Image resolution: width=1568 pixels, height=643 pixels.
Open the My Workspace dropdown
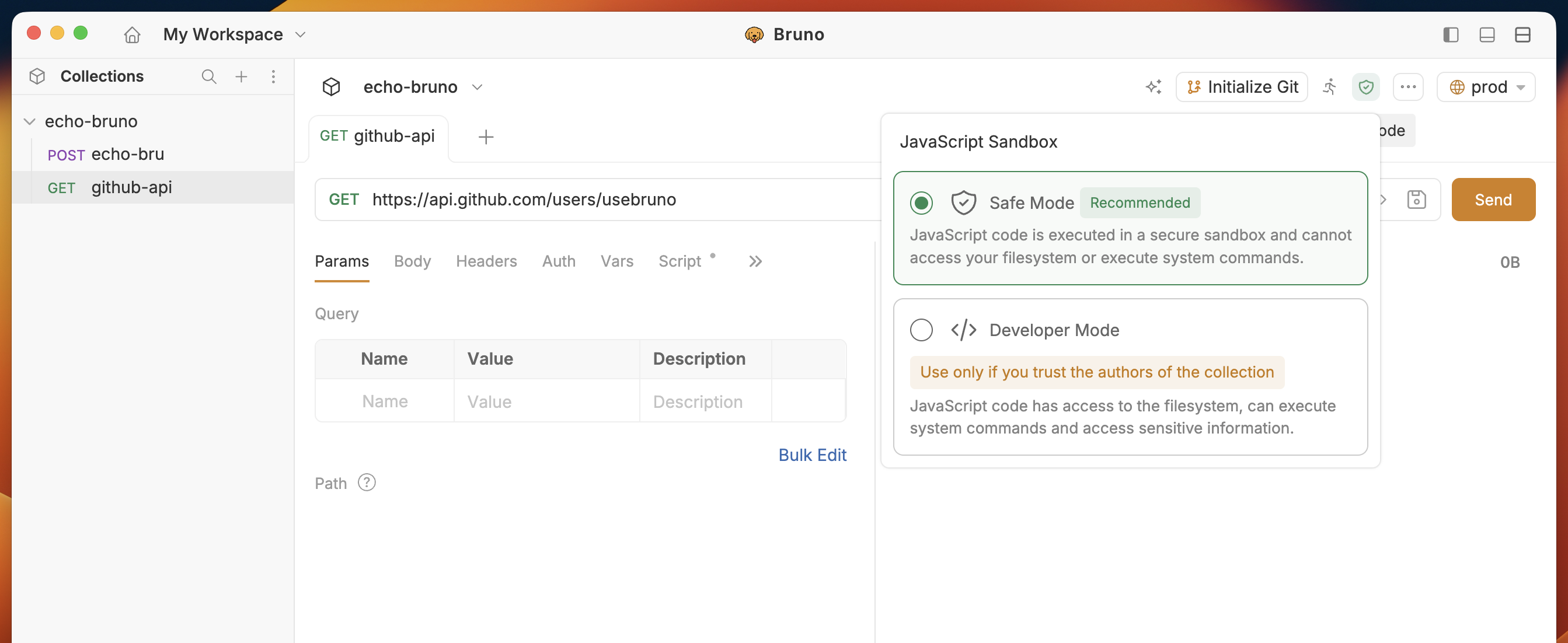(x=234, y=34)
